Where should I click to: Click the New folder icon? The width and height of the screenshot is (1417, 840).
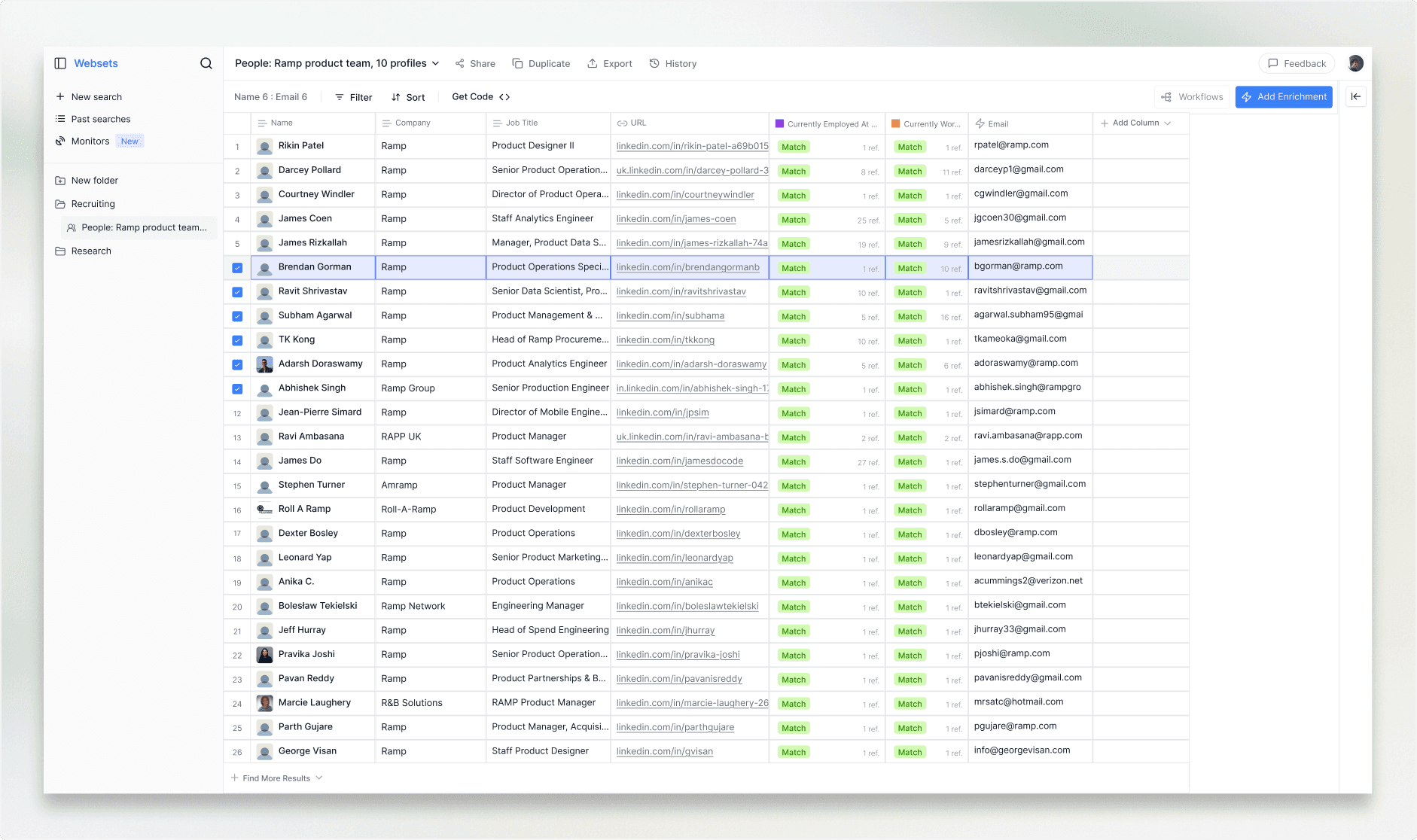tap(60, 181)
